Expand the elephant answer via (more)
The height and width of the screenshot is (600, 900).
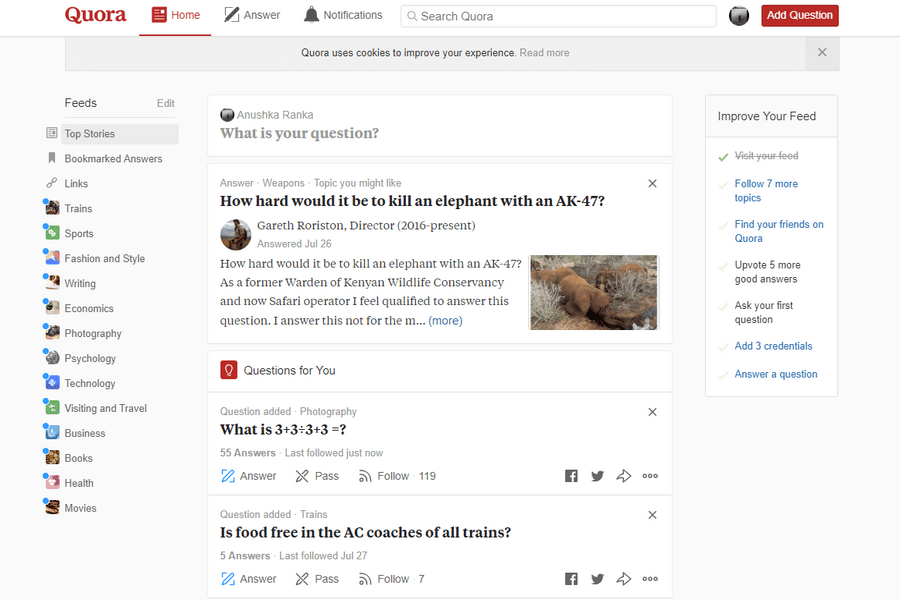coord(445,320)
